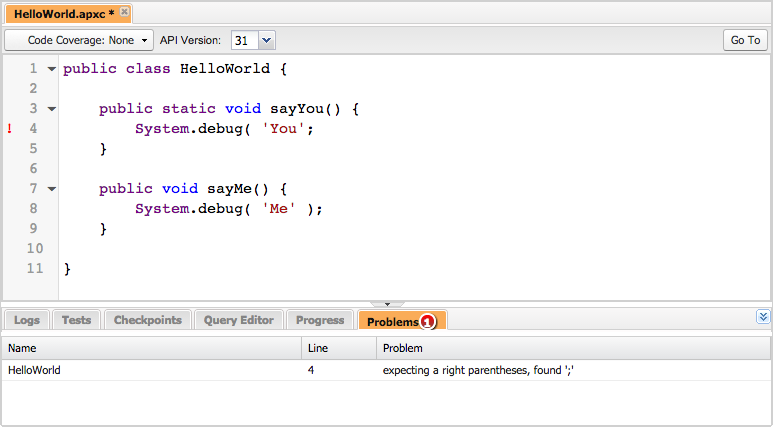Click the line number 4 cell in Problems

tap(311, 370)
